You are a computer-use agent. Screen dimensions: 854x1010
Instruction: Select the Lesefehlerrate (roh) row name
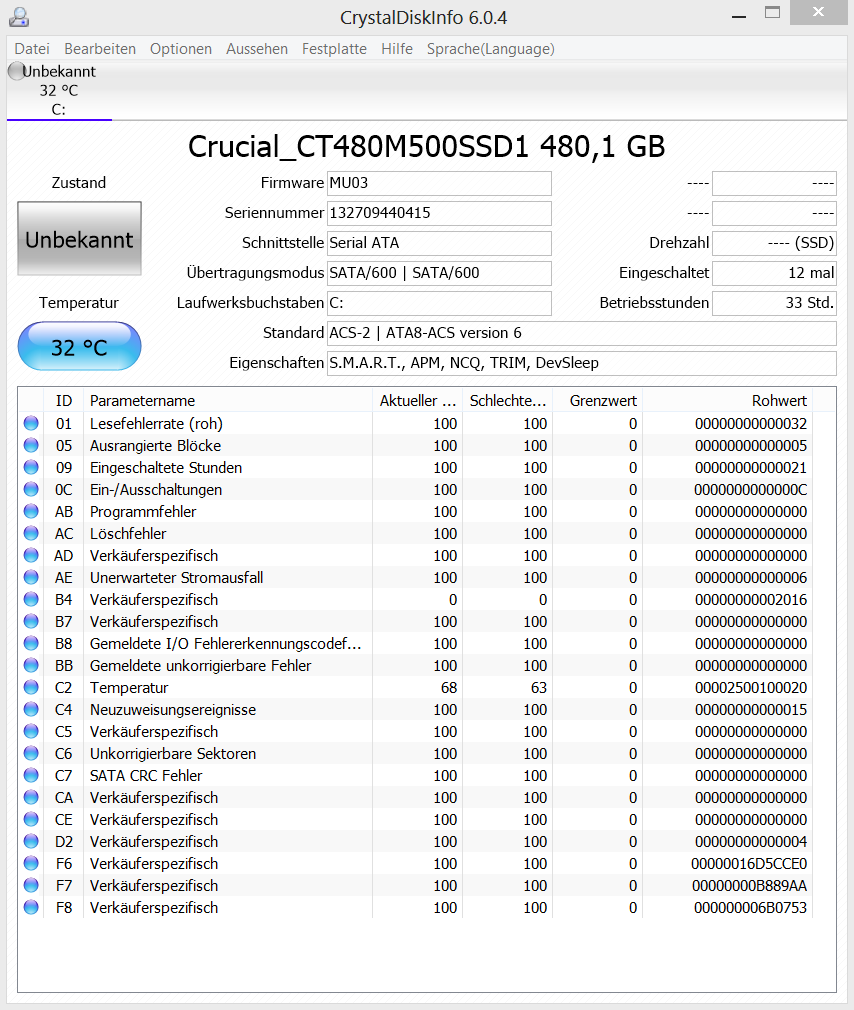pos(157,424)
